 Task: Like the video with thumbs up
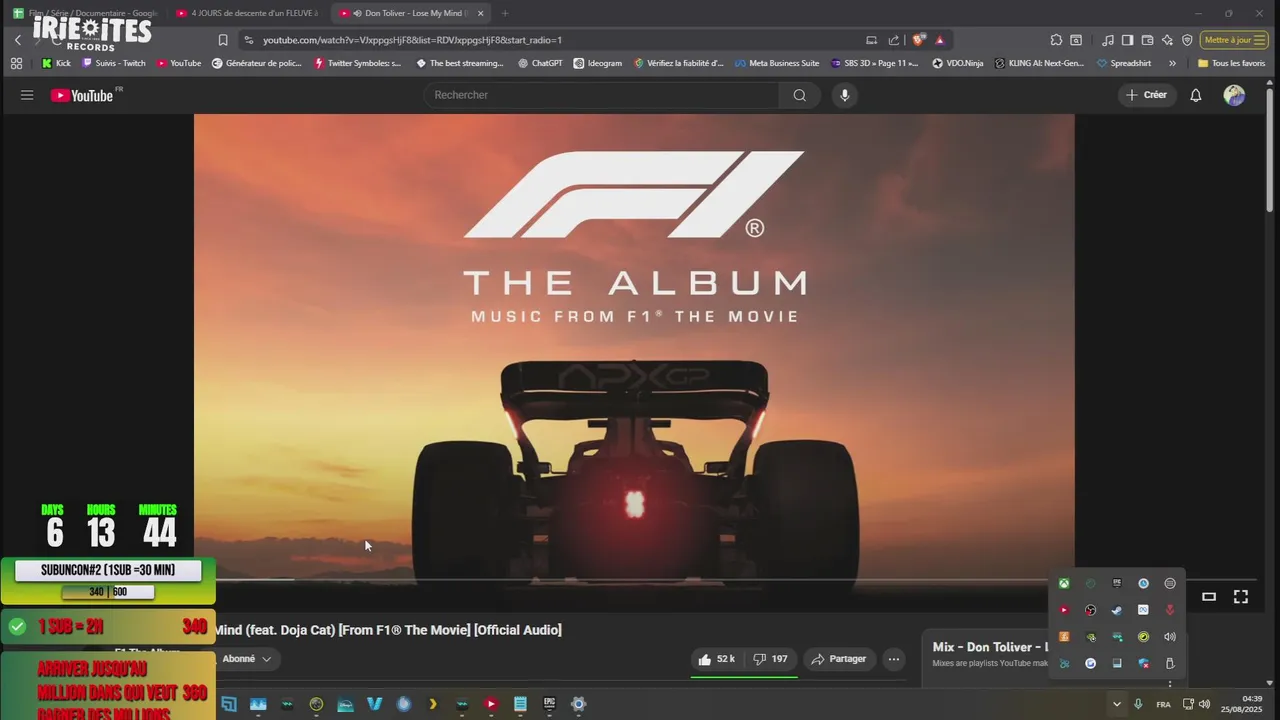pos(717,659)
